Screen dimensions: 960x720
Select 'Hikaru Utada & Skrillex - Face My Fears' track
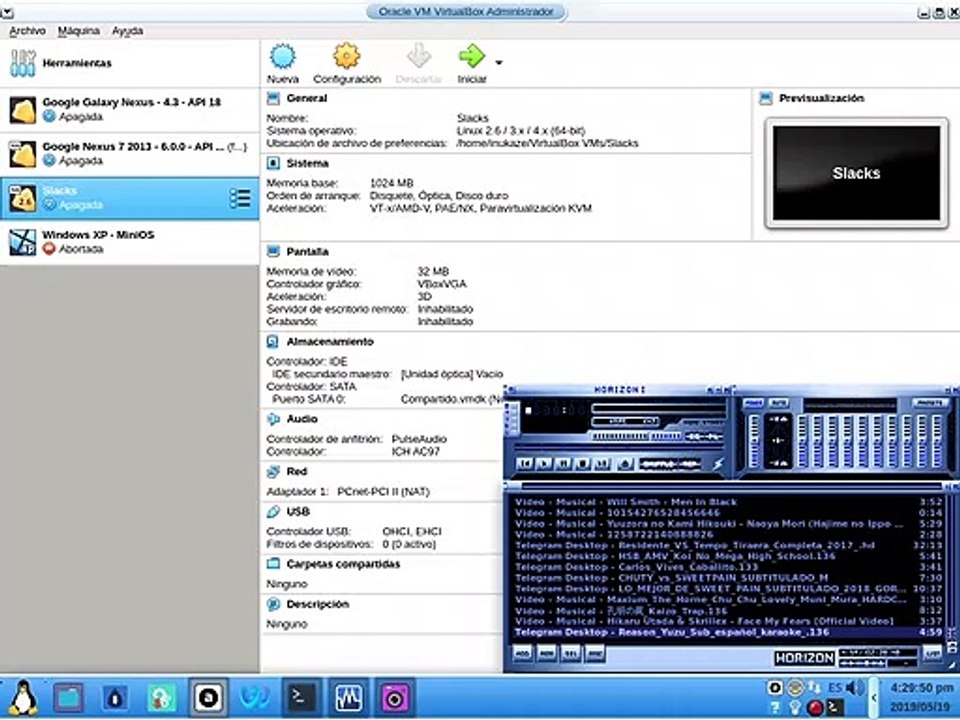pyautogui.click(x=729, y=621)
